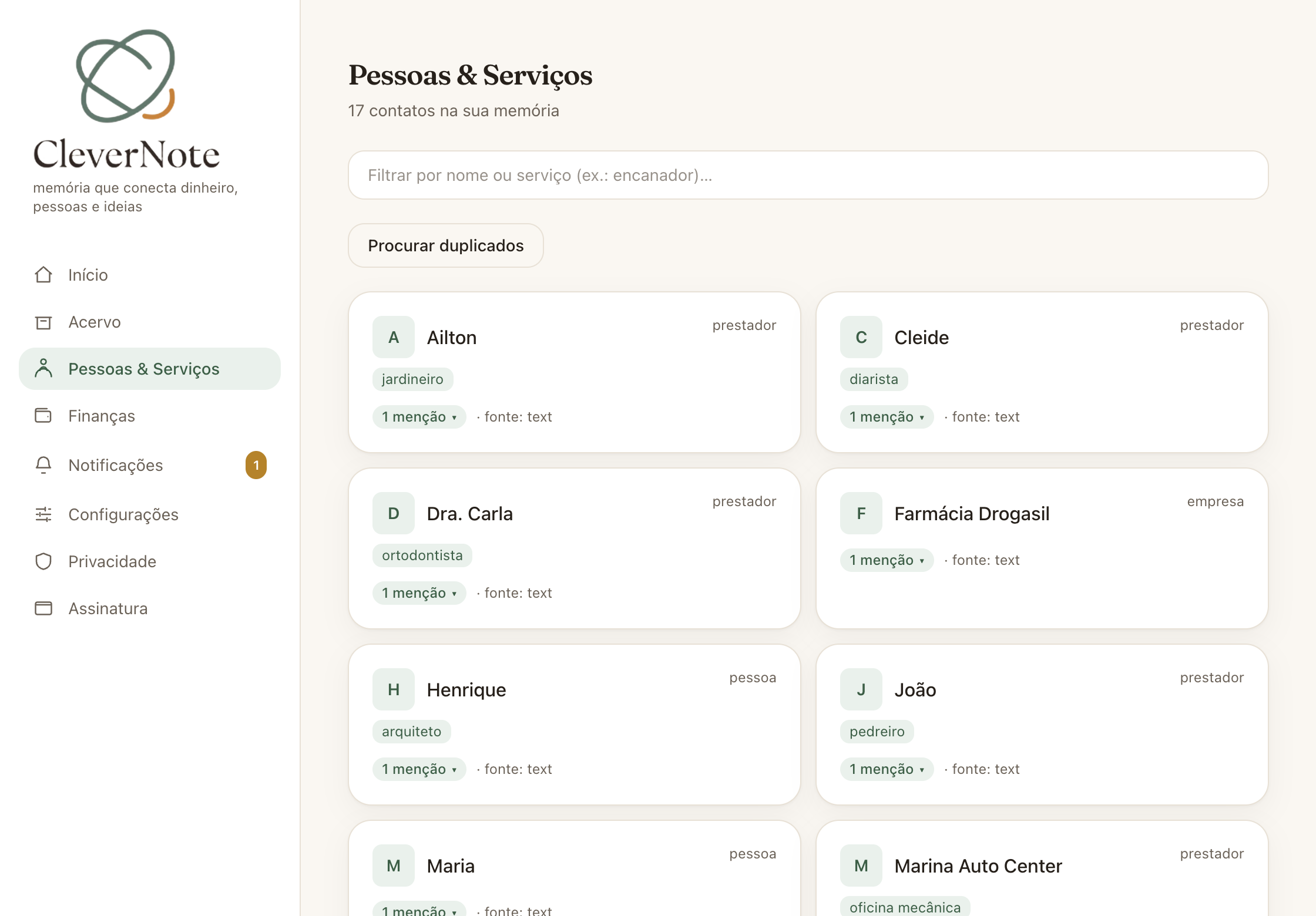Click the empresa label on Farmácia Drogasil
1316x916 pixels.
[x=1216, y=501]
